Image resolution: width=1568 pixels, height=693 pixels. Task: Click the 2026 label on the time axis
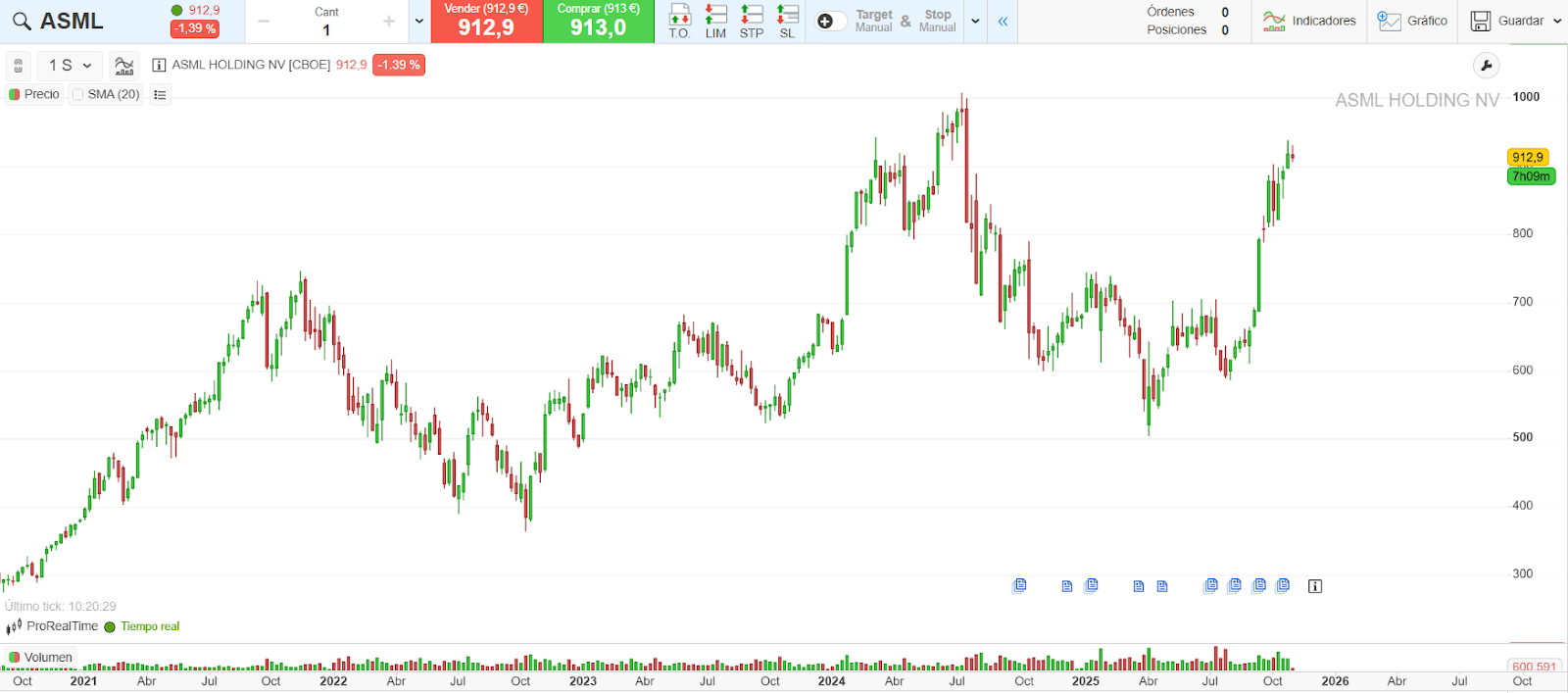(1335, 680)
